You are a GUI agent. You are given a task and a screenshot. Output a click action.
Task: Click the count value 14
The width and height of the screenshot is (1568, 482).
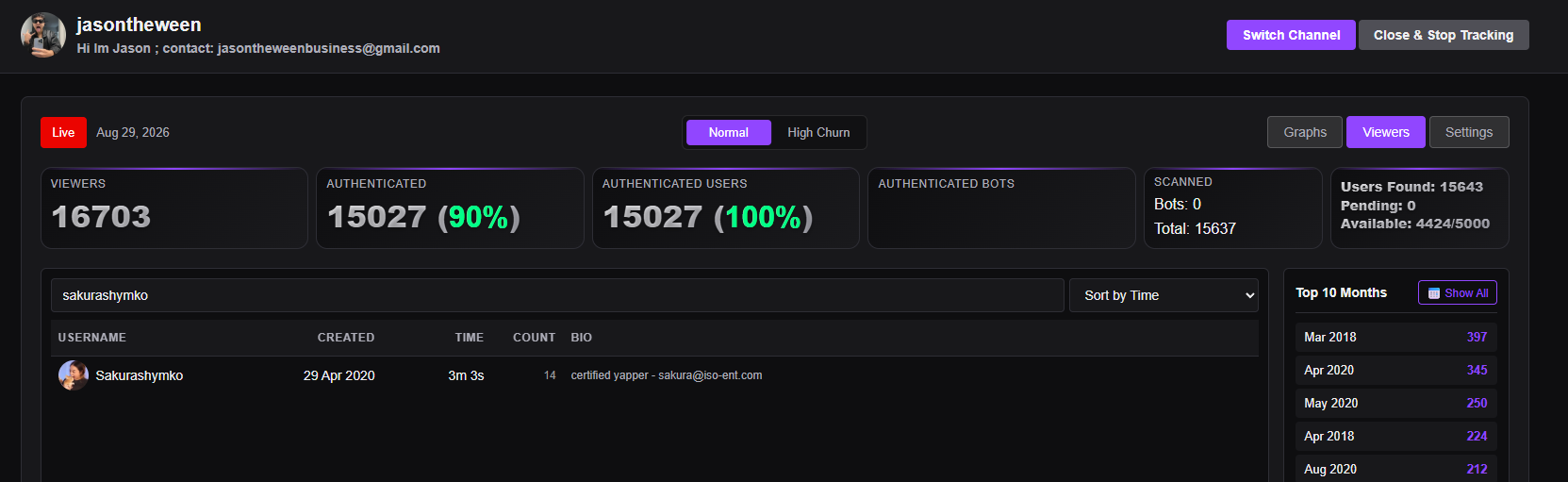(x=550, y=375)
